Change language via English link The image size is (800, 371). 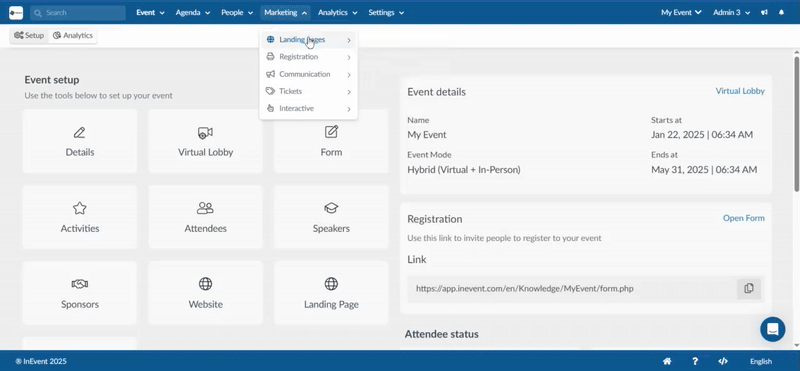click(761, 361)
